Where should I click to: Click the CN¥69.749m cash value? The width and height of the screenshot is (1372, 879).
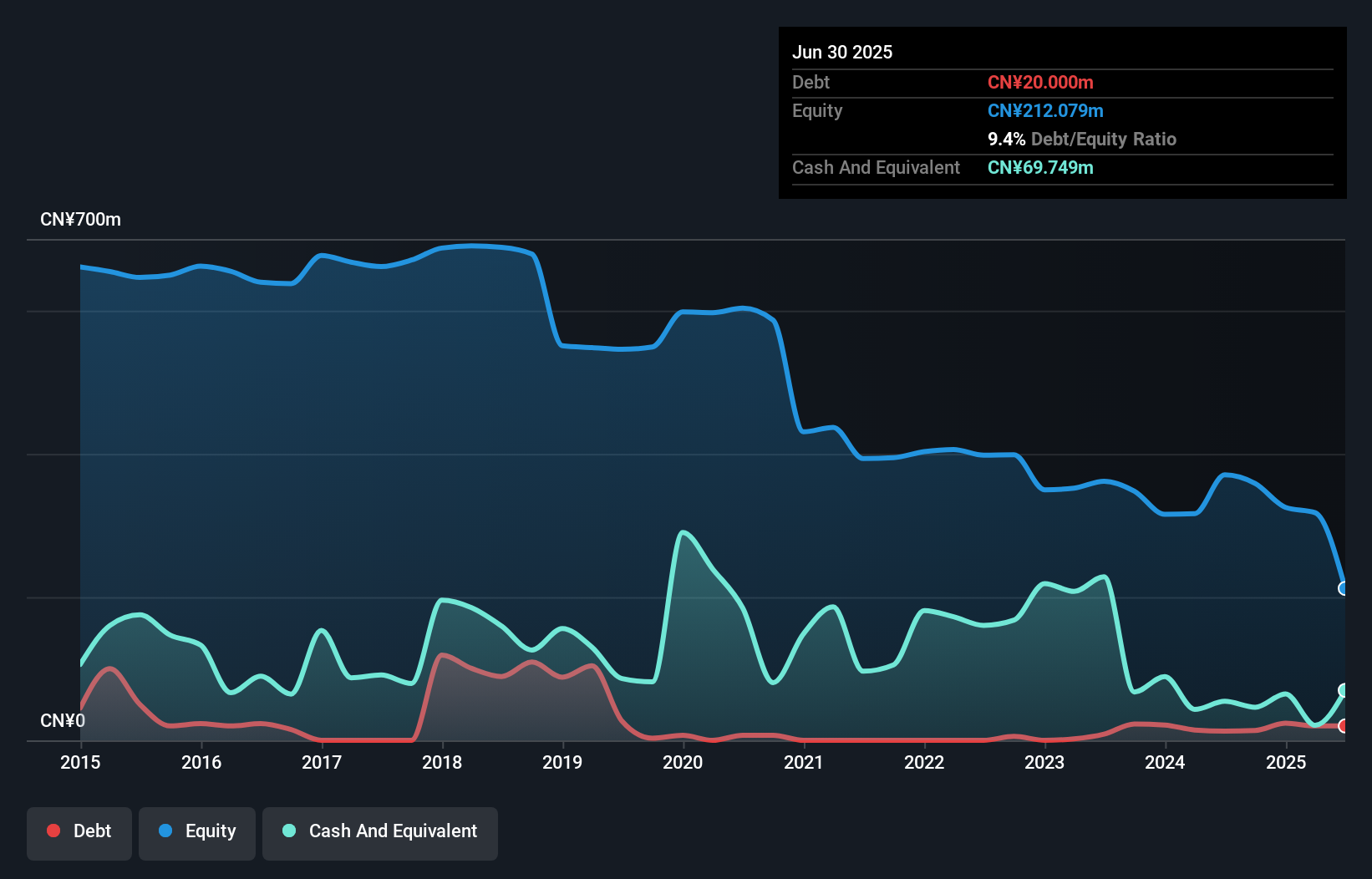pyautogui.click(x=1040, y=167)
